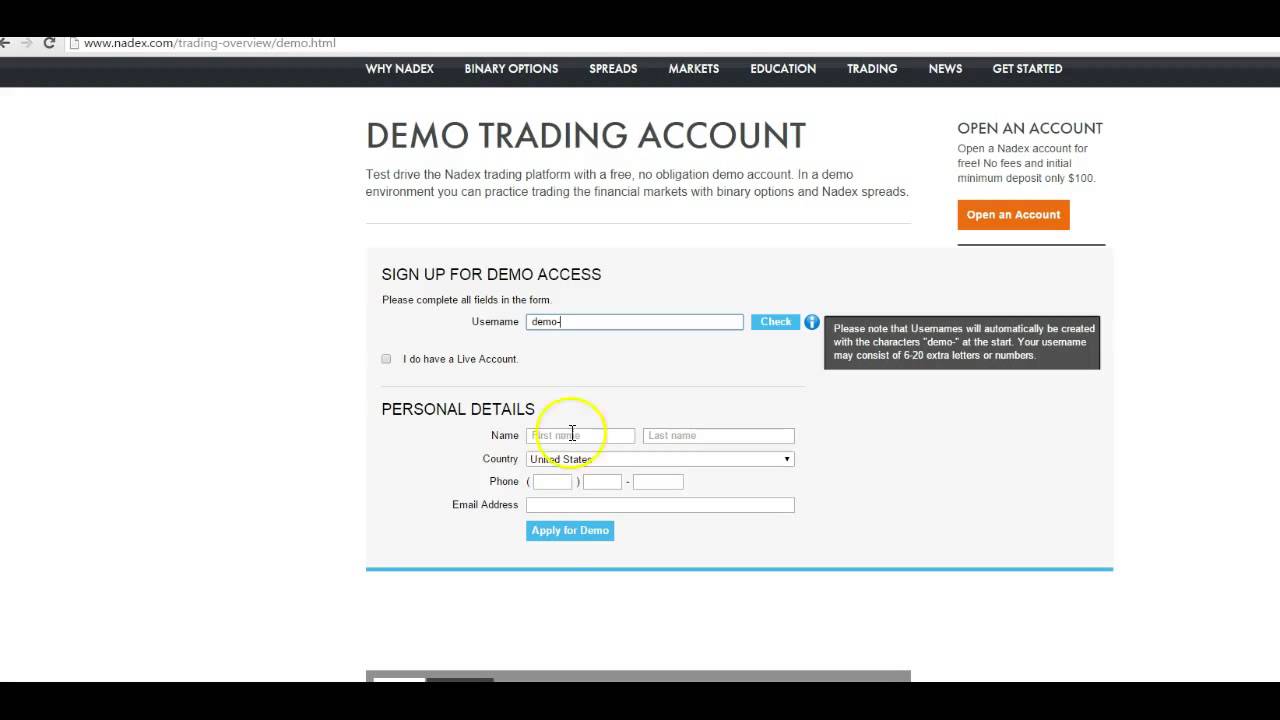
Task: Click the page icon in the address bar
Action: click(x=73, y=43)
